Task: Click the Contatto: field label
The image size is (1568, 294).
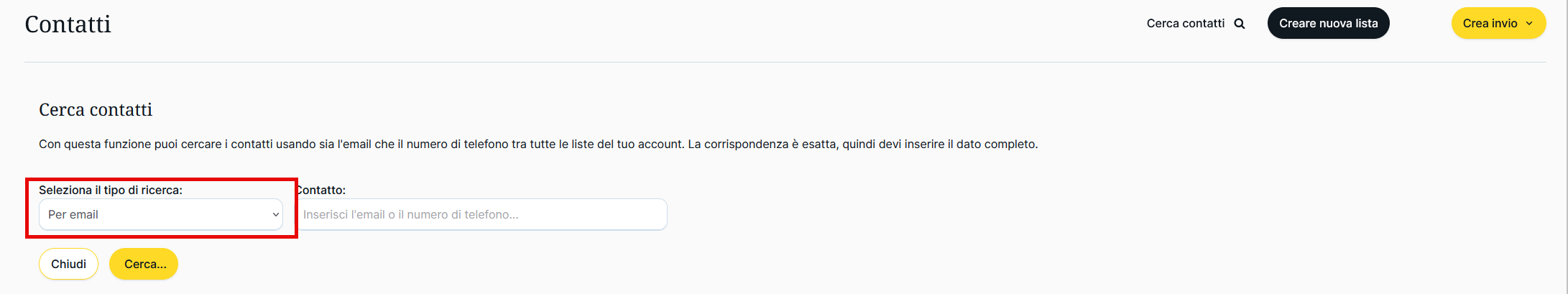Action: (x=321, y=190)
